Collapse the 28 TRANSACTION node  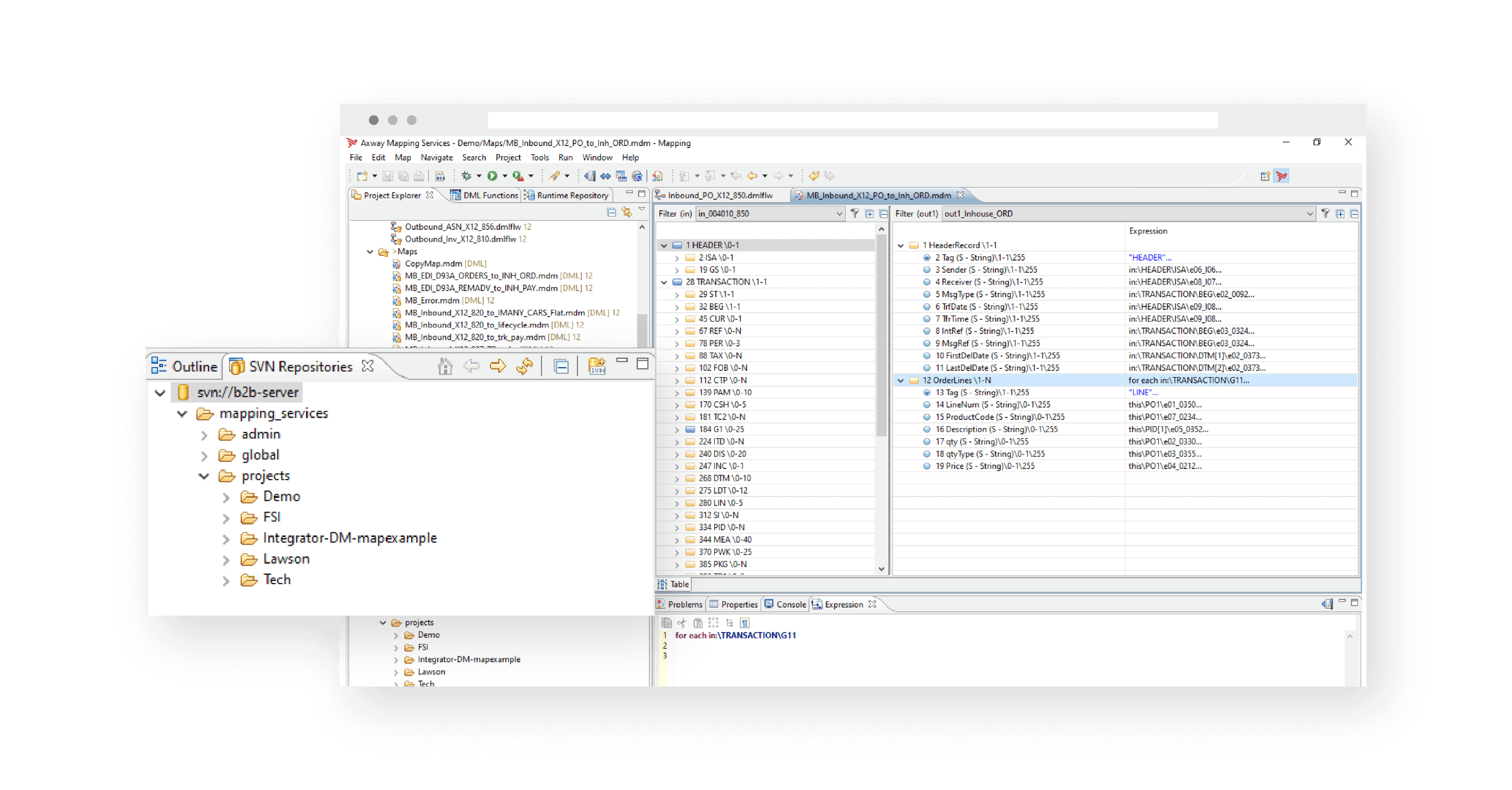[x=666, y=281]
